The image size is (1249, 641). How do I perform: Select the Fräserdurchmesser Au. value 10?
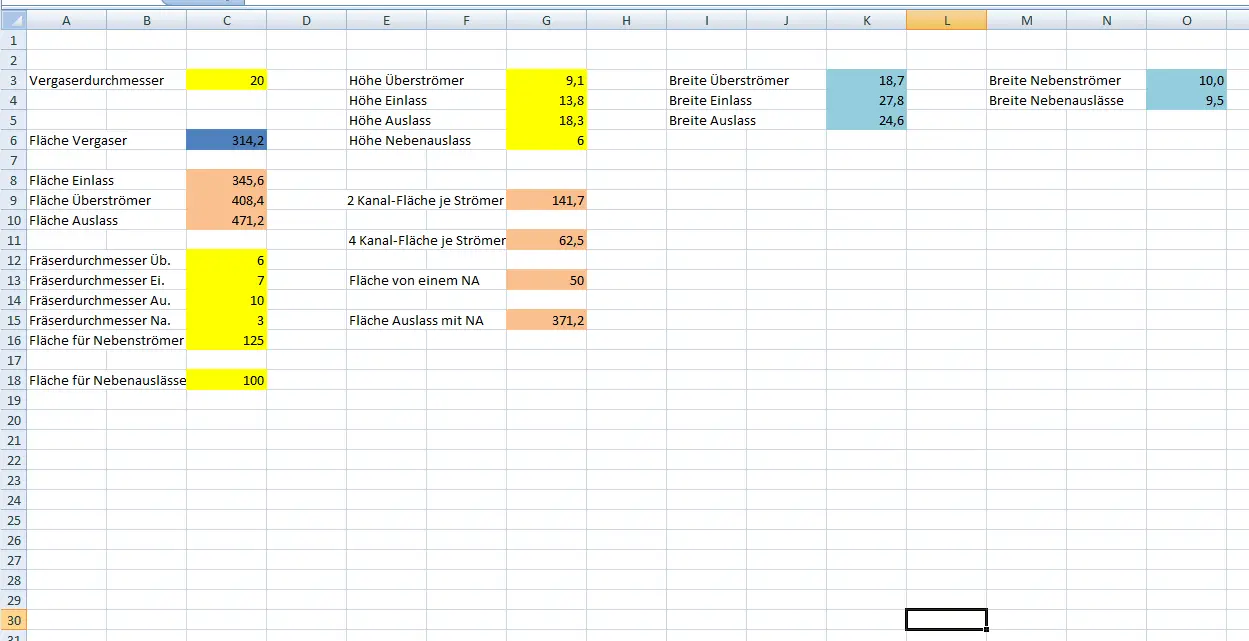click(x=227, y=300)
